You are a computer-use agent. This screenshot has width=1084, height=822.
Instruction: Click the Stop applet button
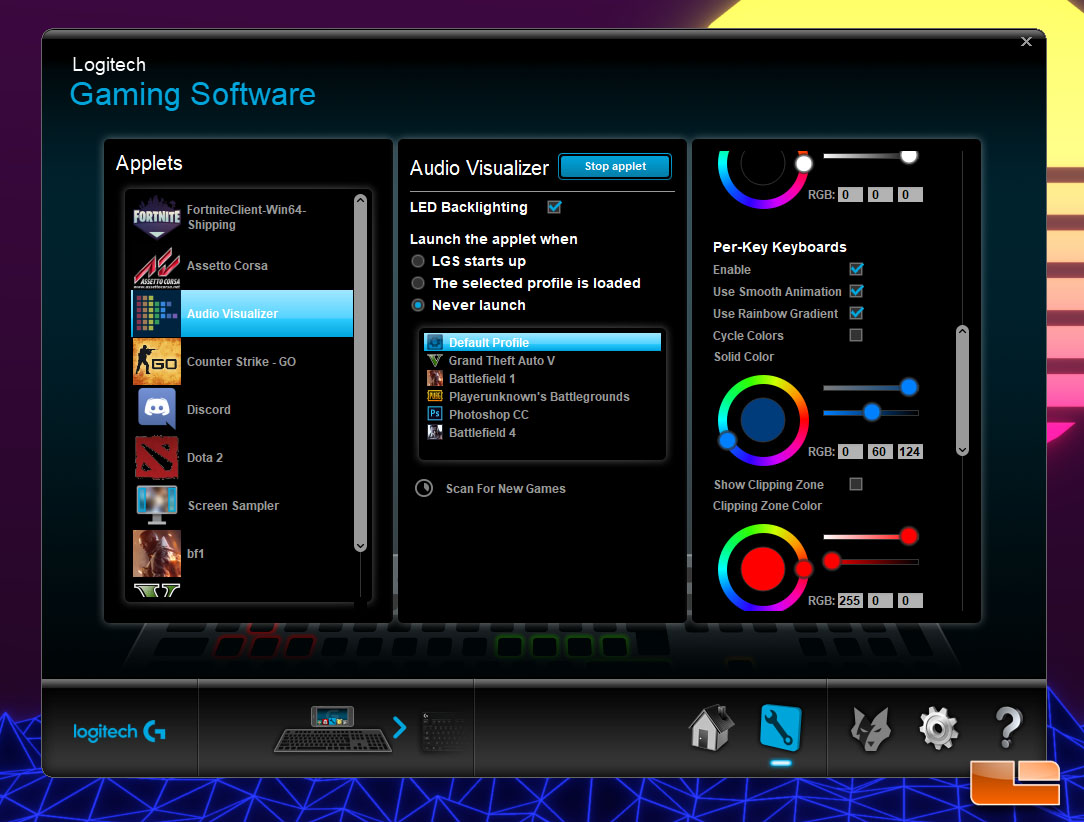pyautogui.click(x=615, y=166)
